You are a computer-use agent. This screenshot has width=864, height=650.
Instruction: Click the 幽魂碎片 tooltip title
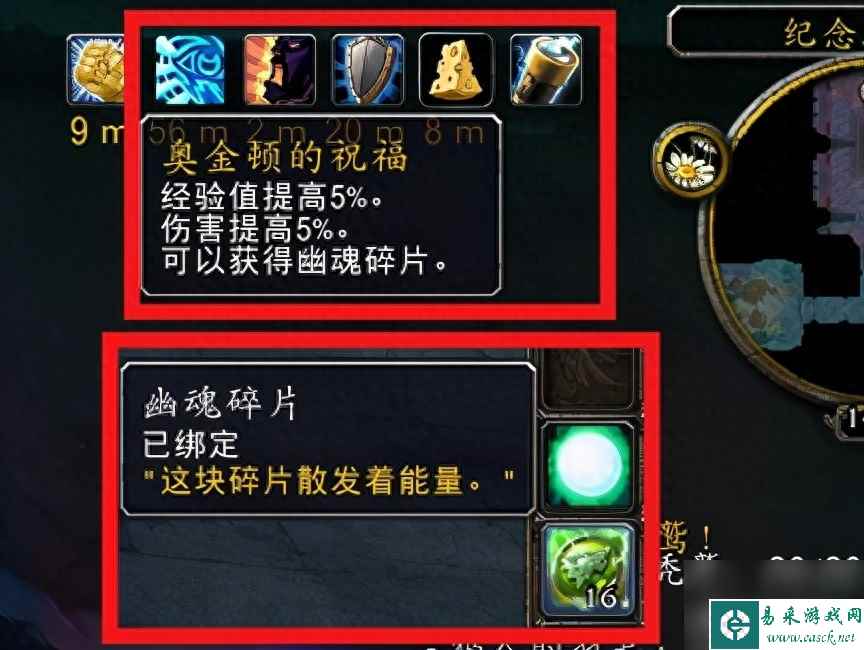[220, 404]
